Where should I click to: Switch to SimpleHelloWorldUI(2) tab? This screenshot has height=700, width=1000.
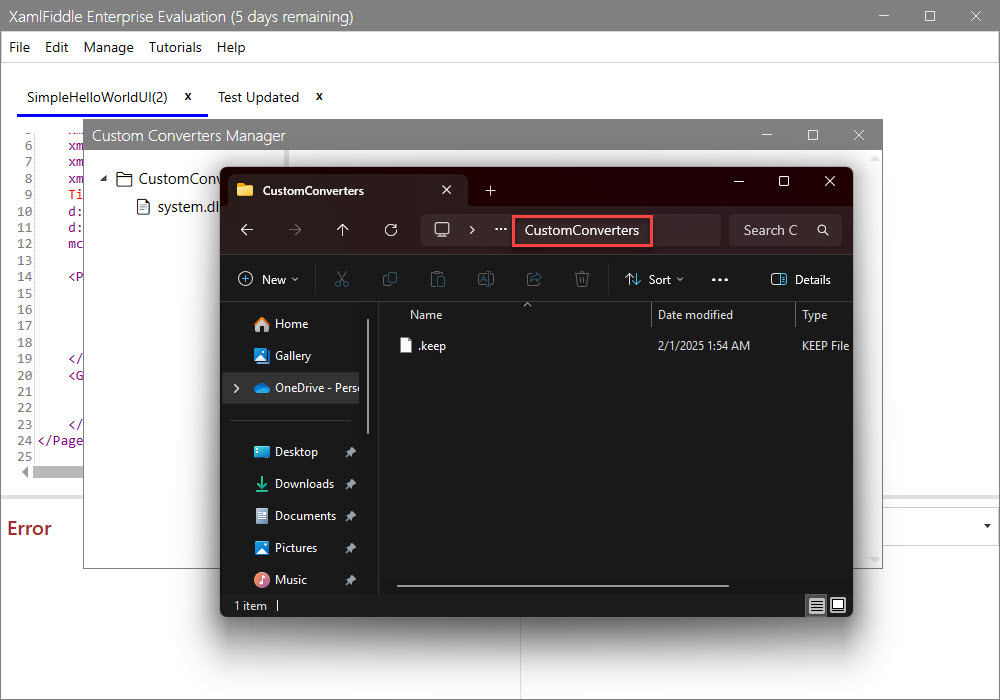coord(97,97)
